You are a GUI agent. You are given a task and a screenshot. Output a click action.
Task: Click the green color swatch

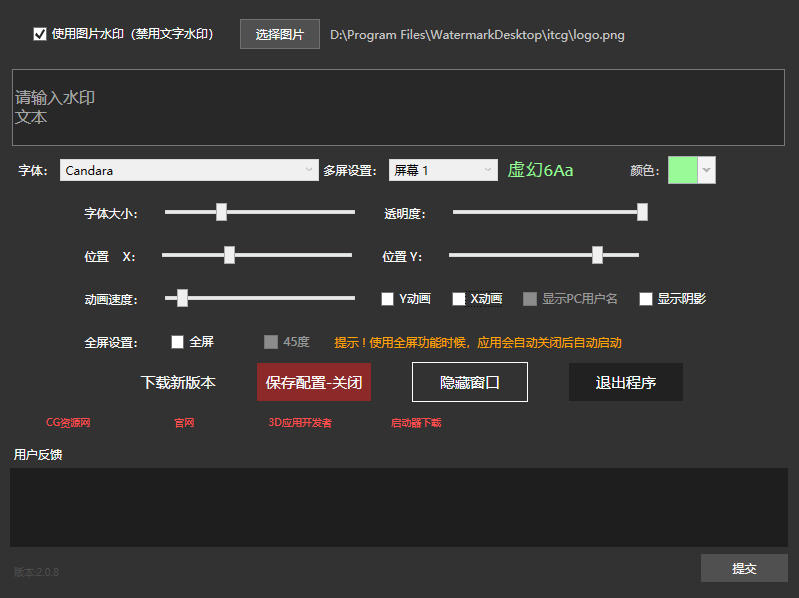pos(682,170)
